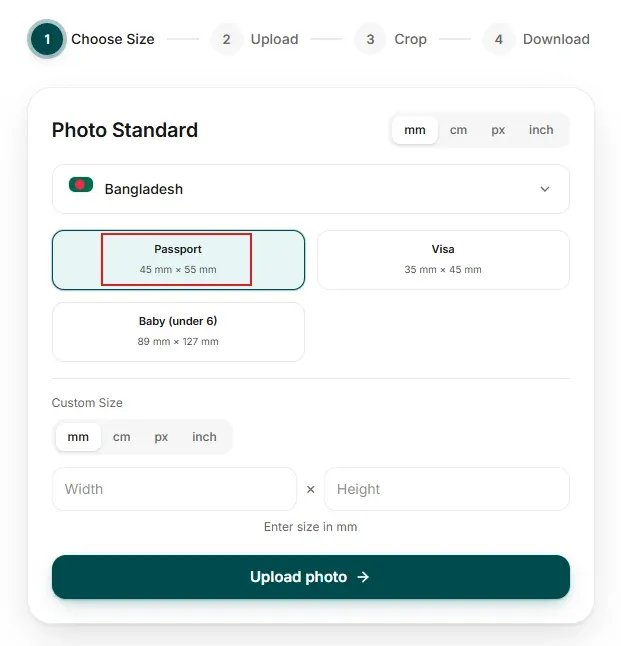Set Custom Size unit to cm
Viewport: 621px width, 646px height.
(x=122, y=437)
